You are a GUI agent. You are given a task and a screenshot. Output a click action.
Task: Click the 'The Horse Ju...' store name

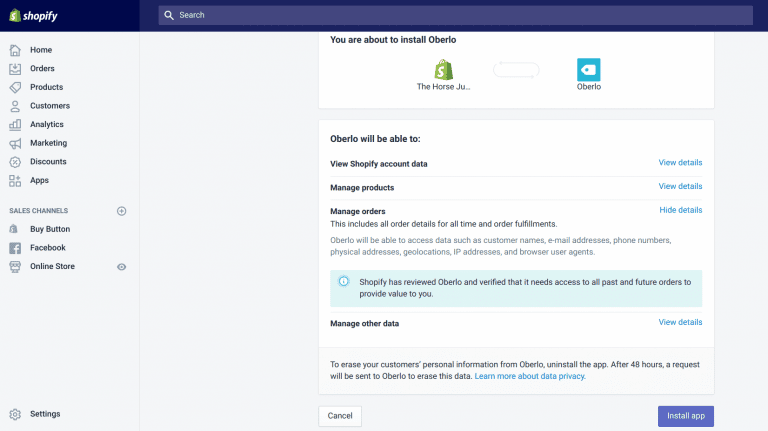(443, 87)
